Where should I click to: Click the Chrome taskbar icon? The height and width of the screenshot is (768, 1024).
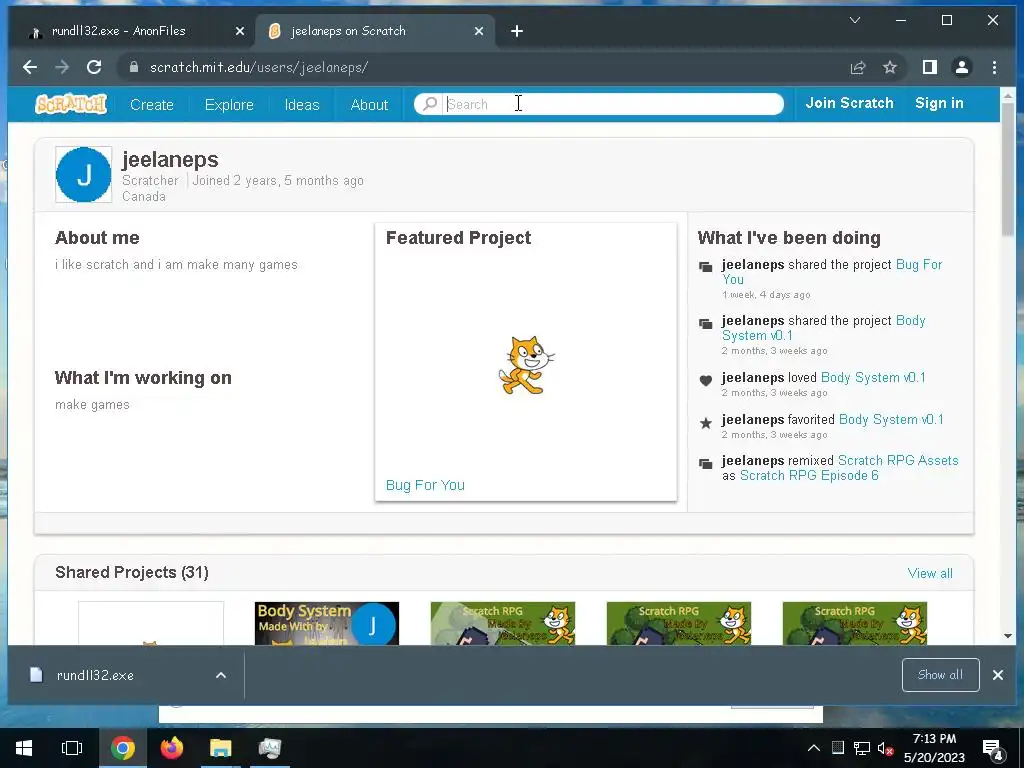pyautogui.click(x=122, y=748)
